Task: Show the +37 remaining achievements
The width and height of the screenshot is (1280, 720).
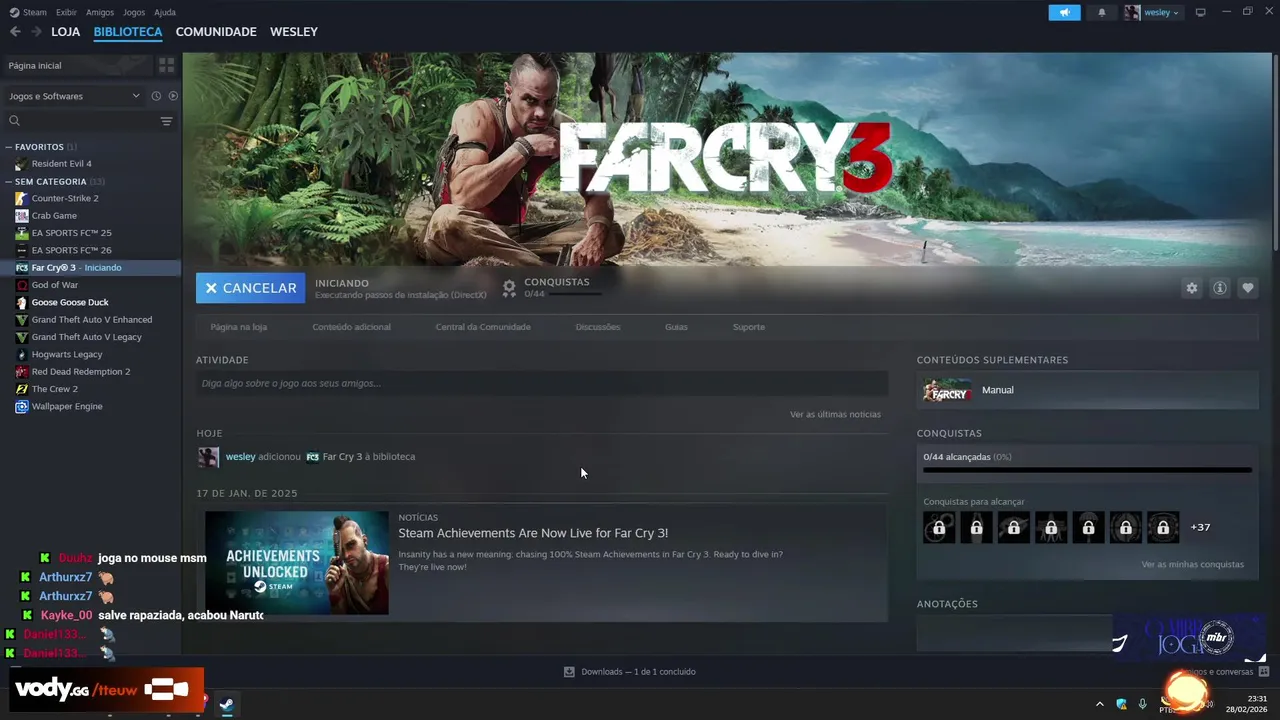Action: coord(1200,527)
